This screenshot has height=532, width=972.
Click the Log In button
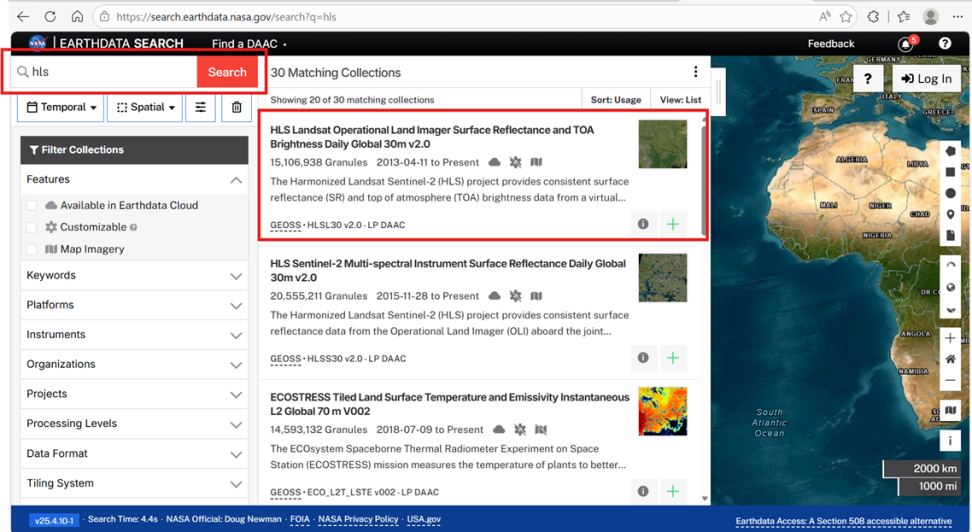tap(926, 79)
